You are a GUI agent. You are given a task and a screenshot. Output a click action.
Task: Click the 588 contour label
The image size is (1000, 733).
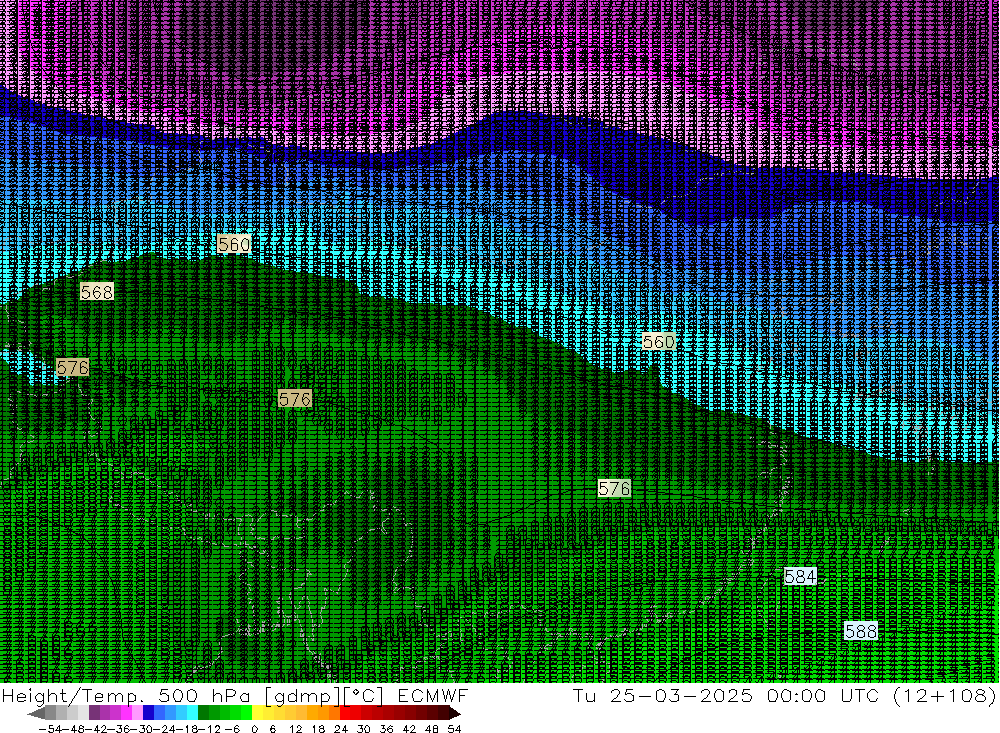coord(860,631)
